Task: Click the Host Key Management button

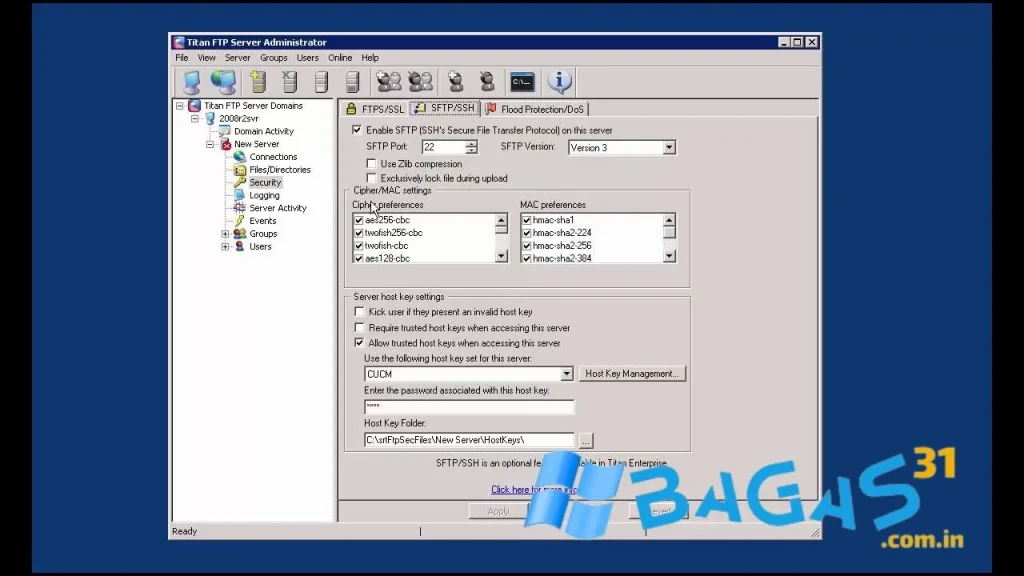Action: [x=632, y=374]
